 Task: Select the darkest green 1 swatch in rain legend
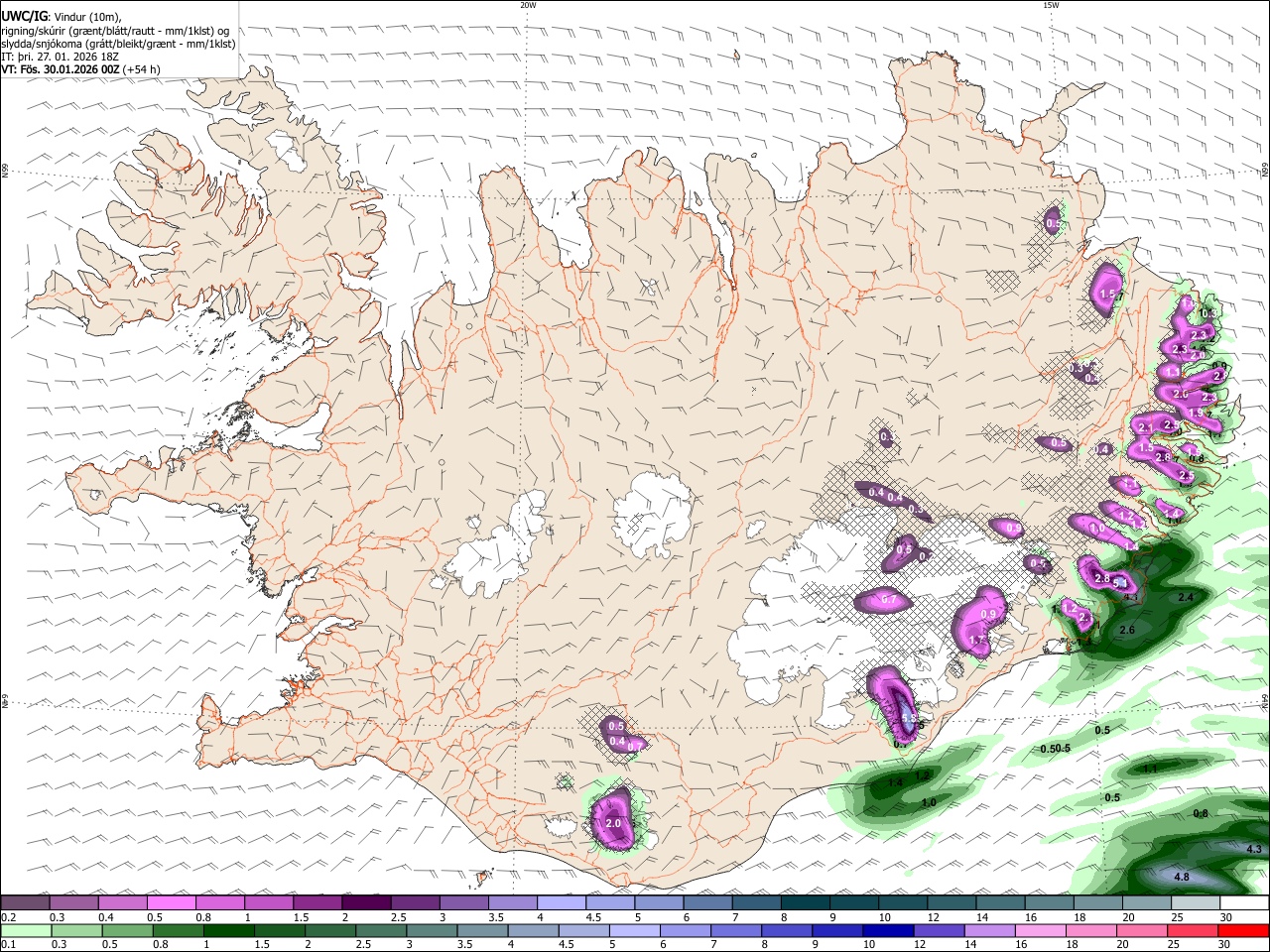tap(228, 930)
